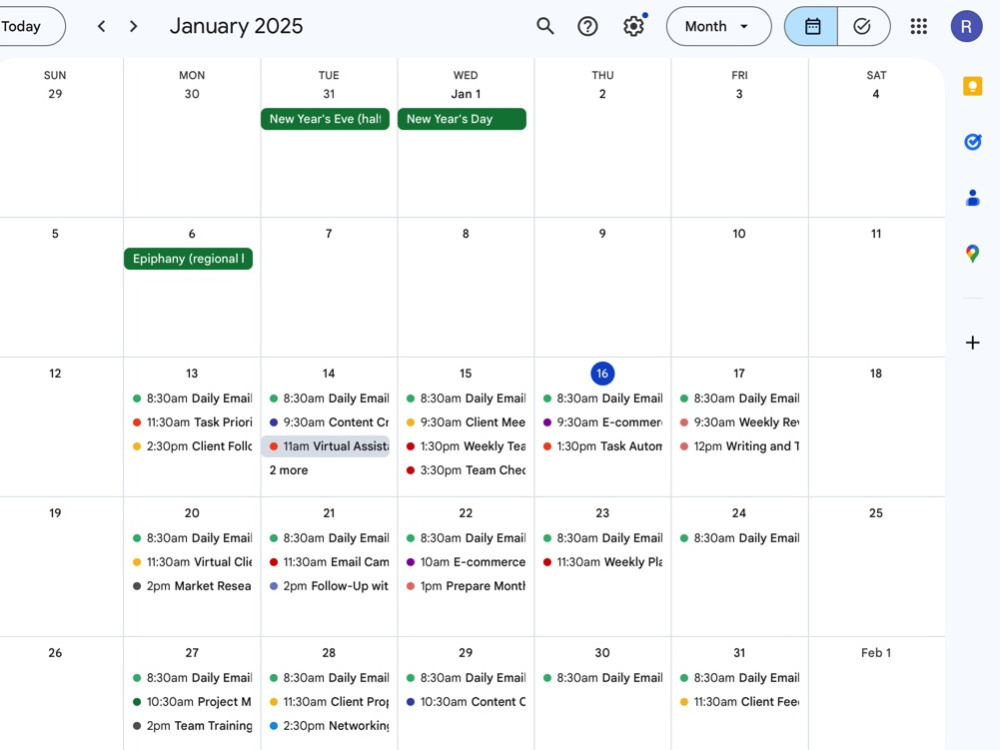Image resolution: width=1000 pixels, height=750 pixels.
Task: Open Google Maps in the side panel
Action: (x=972, y=254)
